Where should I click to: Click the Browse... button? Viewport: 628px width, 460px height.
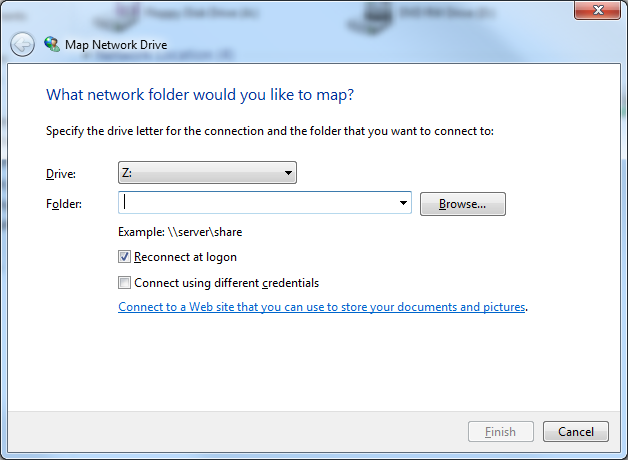[463, 204]
